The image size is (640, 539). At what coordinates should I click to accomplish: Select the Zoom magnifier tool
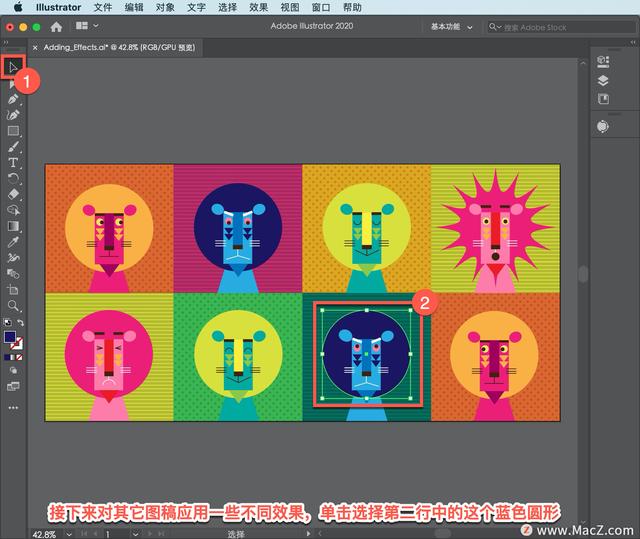(14, 306)
